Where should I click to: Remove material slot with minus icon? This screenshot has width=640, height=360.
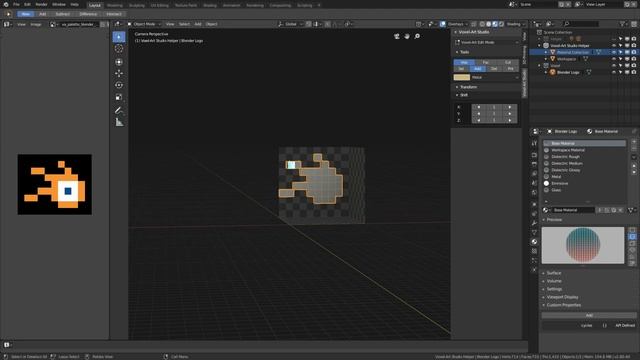634,148
